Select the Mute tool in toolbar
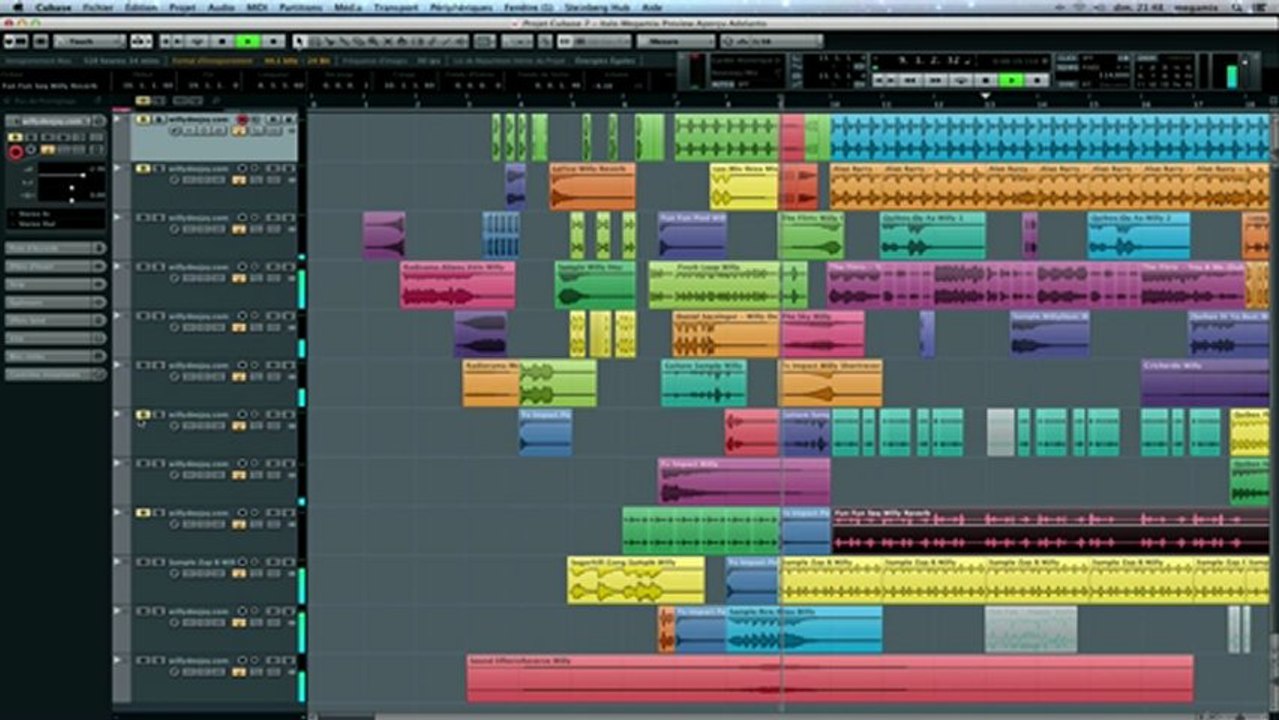The height and width of the screenshot is (720, 1279). (388, 42)
